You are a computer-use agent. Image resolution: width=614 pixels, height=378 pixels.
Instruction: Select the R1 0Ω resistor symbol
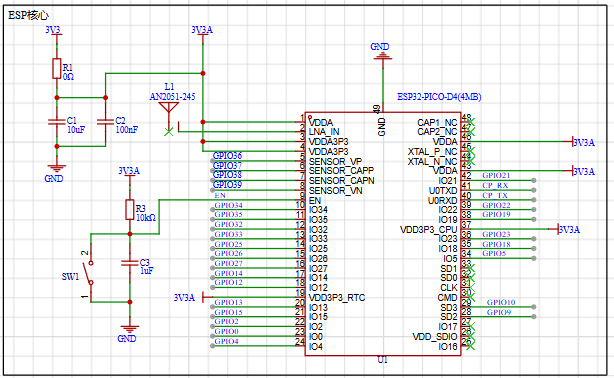click(x=57, y=69)
